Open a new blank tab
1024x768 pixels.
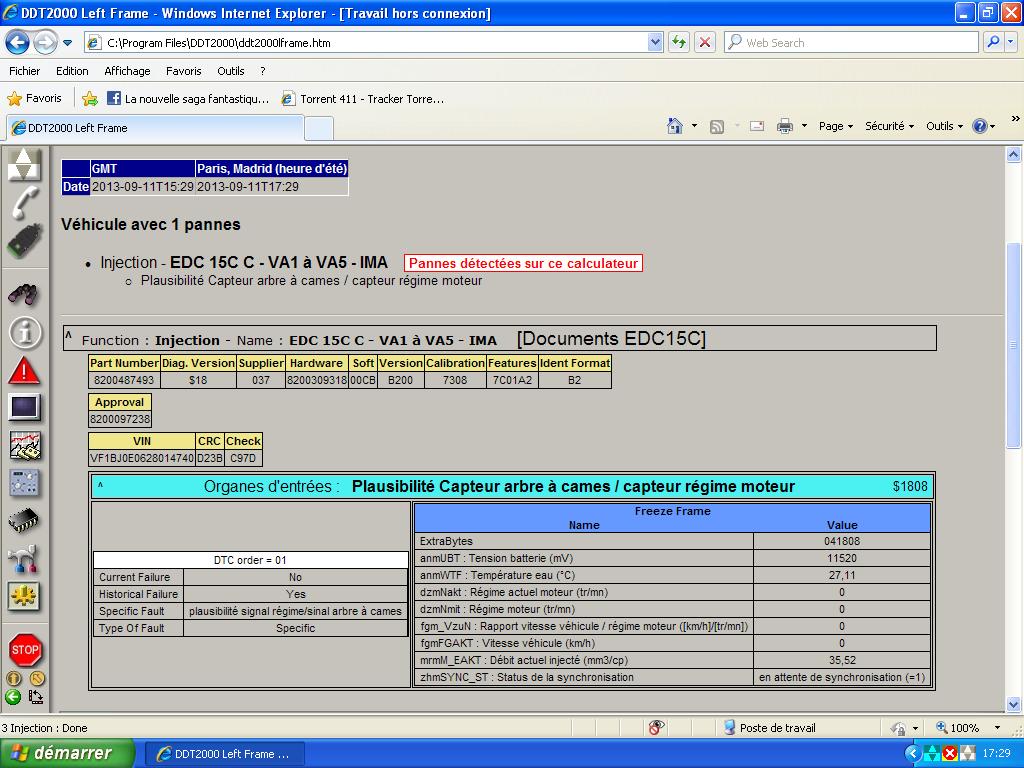(319, 128)
